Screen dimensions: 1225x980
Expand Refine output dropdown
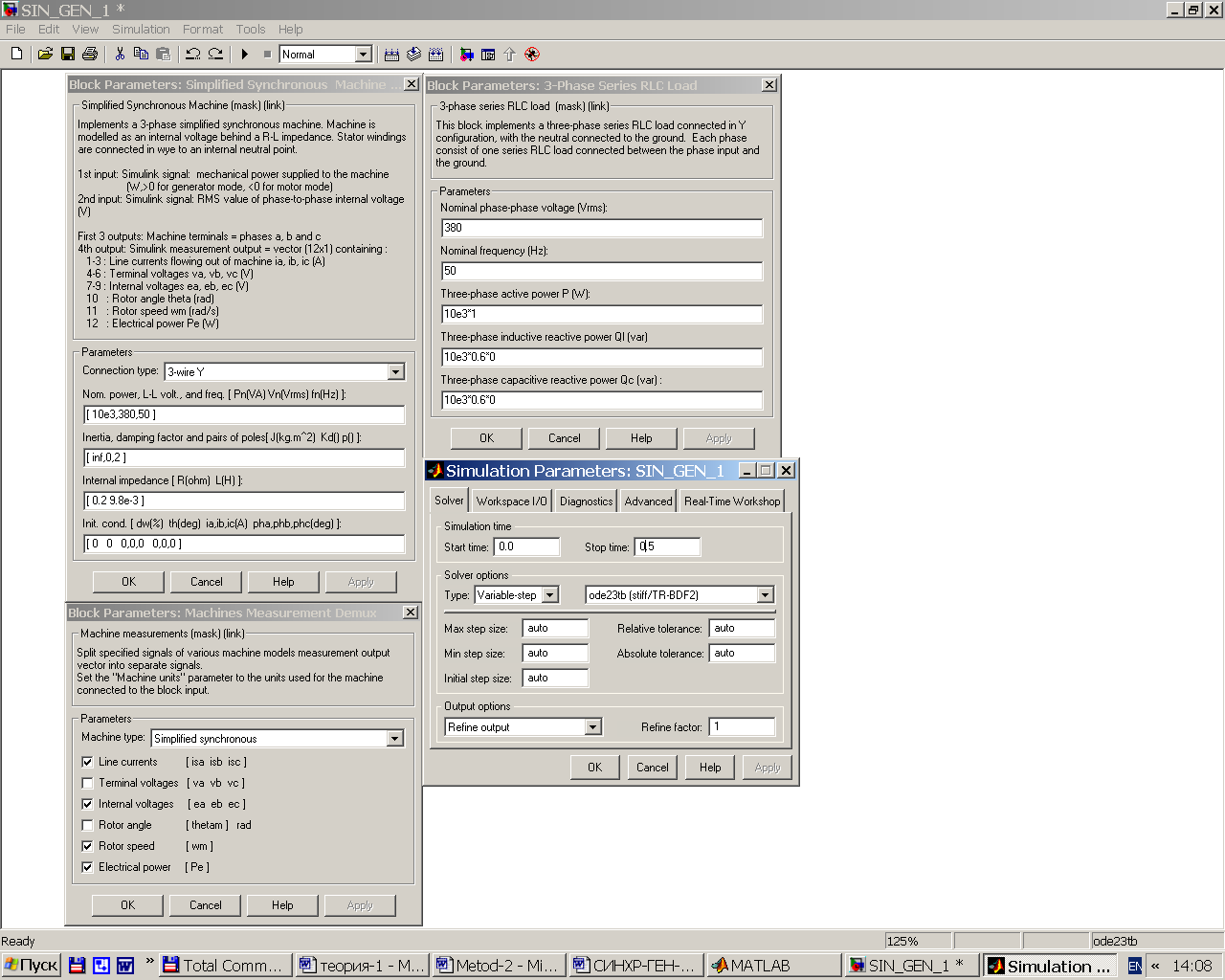[x=592, y=727]
